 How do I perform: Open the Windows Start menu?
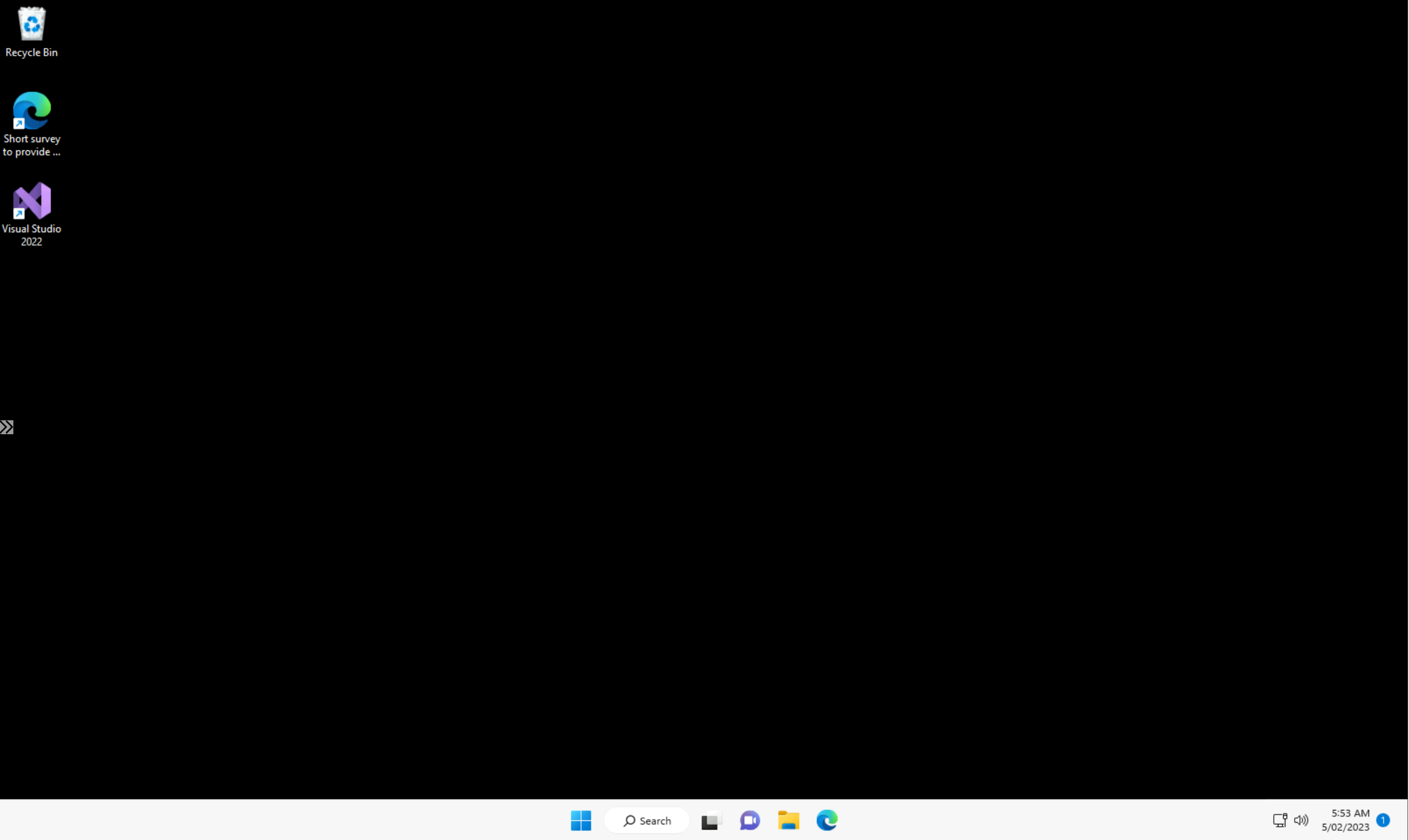pos(581,820)
